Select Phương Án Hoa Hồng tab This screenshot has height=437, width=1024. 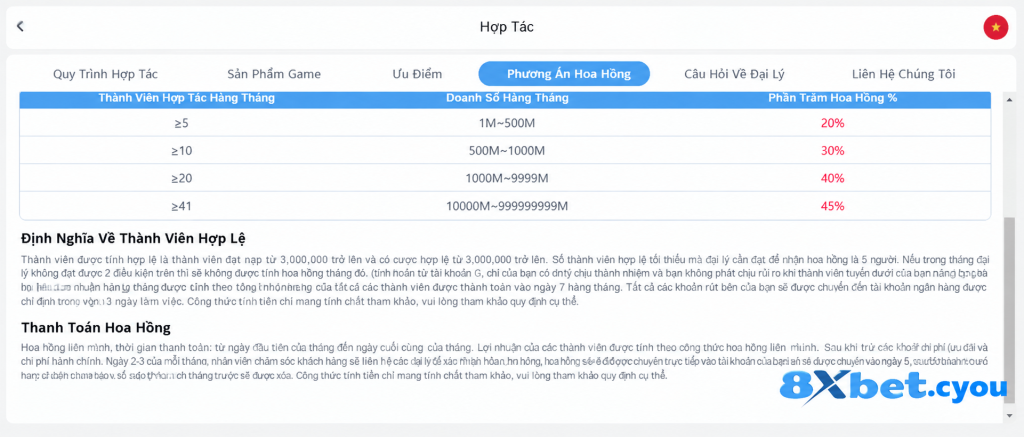[564, 74]
